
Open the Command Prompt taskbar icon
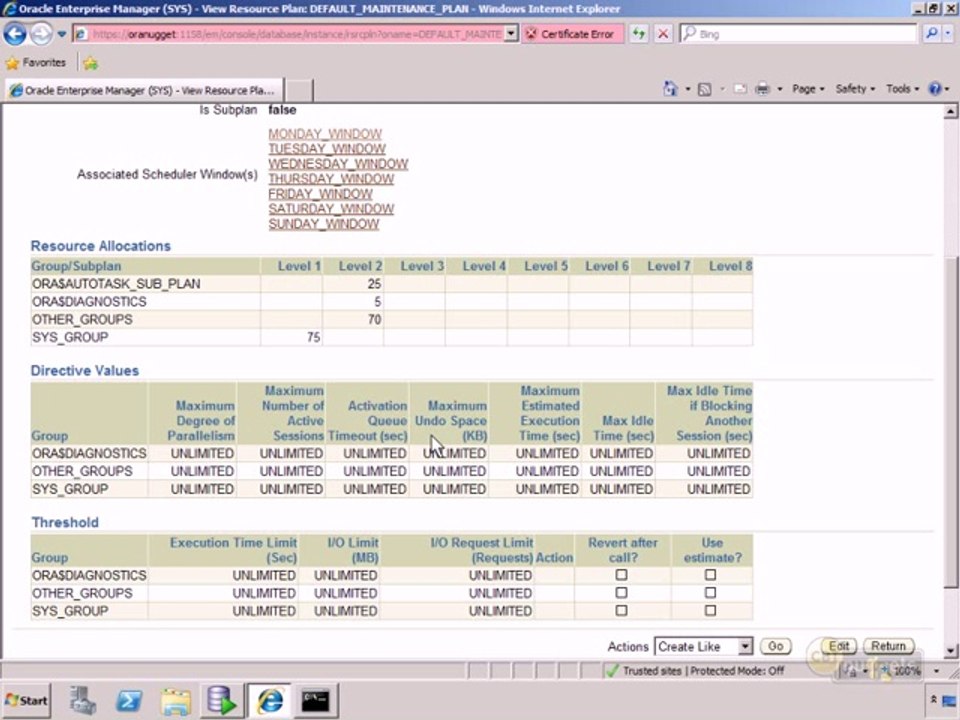coord(315,701)
